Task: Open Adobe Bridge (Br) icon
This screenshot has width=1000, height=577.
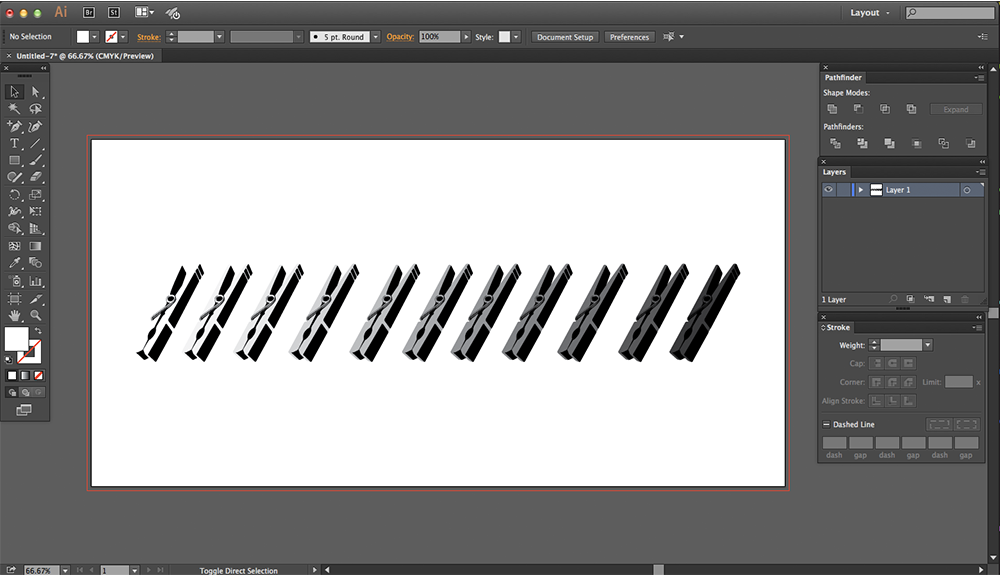Action: (89, 12)
